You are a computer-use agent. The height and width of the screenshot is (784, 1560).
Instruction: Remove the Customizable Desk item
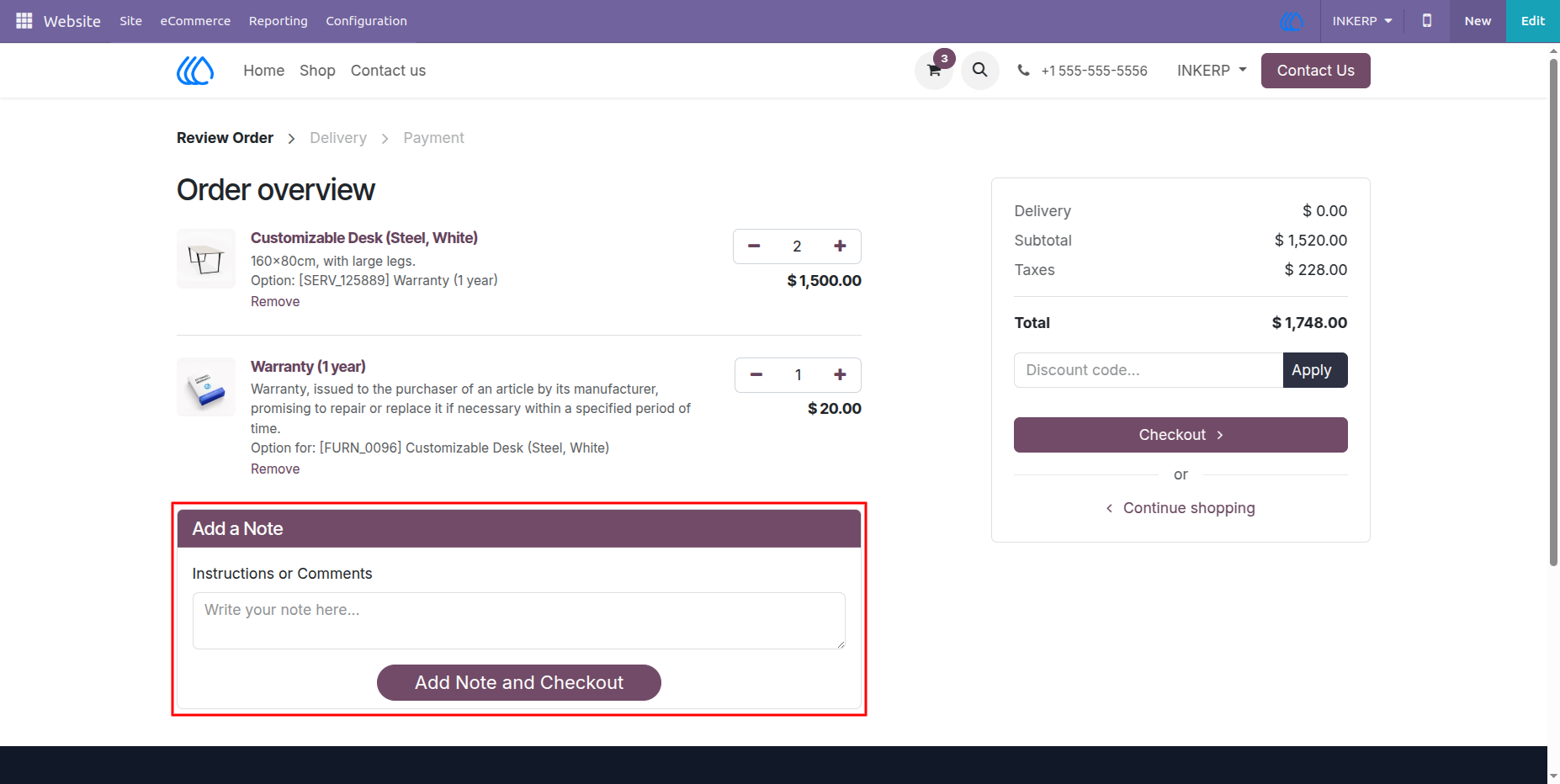point(275,301)
